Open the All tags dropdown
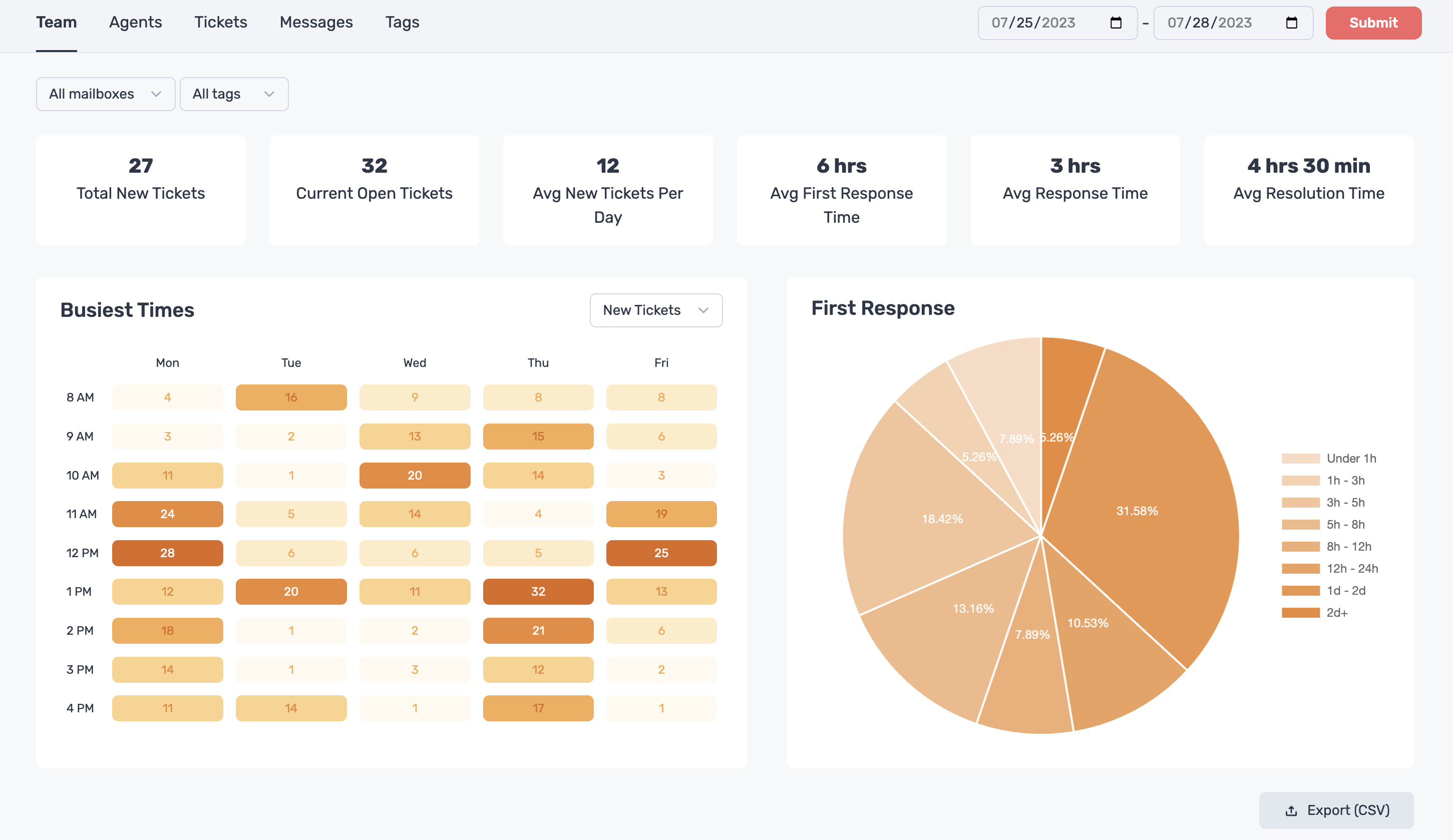This screenshot has height=840, width=1453. point(233,94)
